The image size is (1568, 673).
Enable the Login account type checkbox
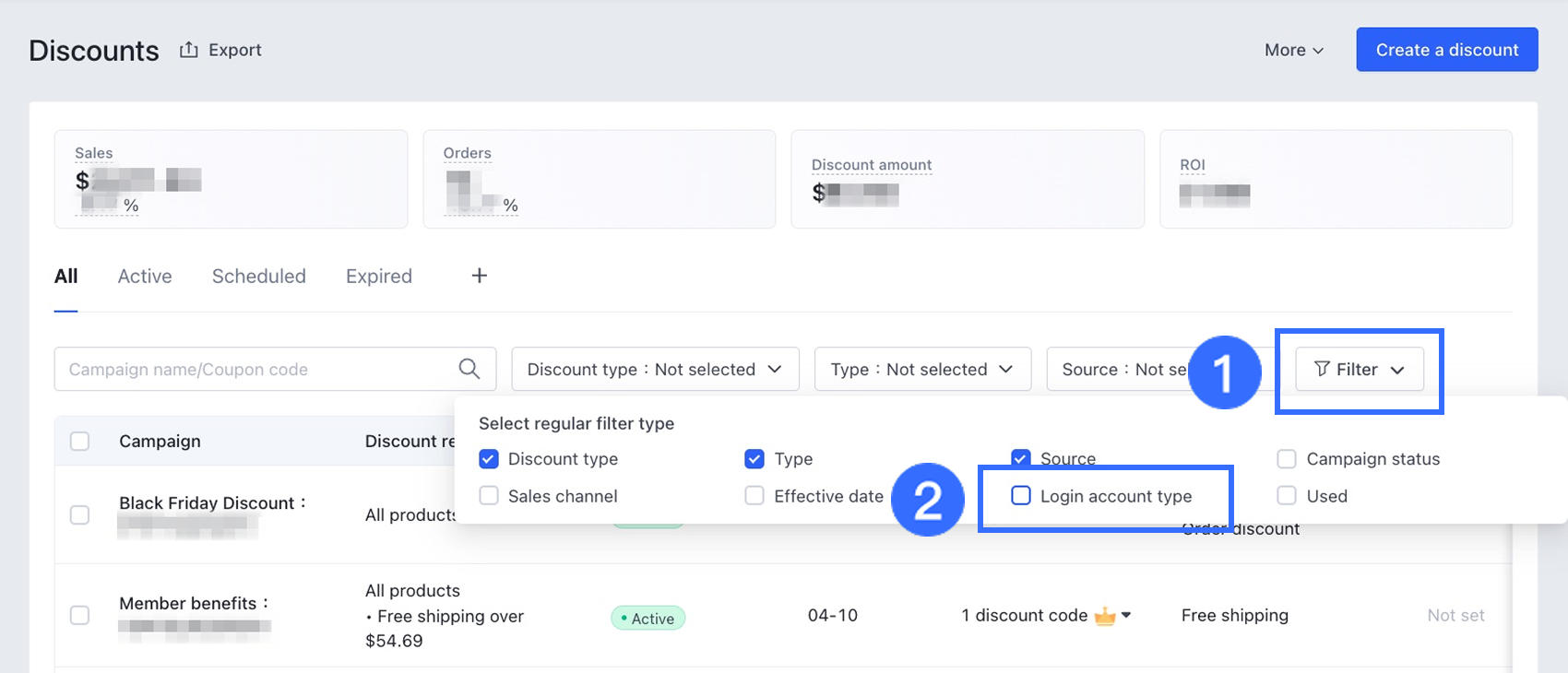1021,496
